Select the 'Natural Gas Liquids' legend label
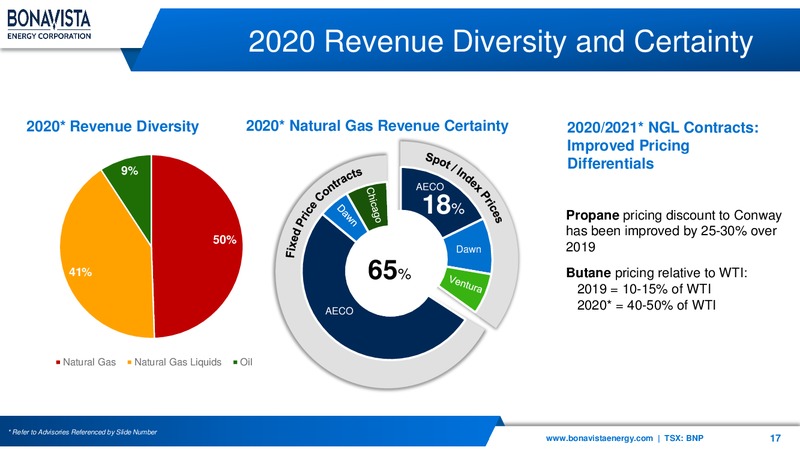 (178, 362)
